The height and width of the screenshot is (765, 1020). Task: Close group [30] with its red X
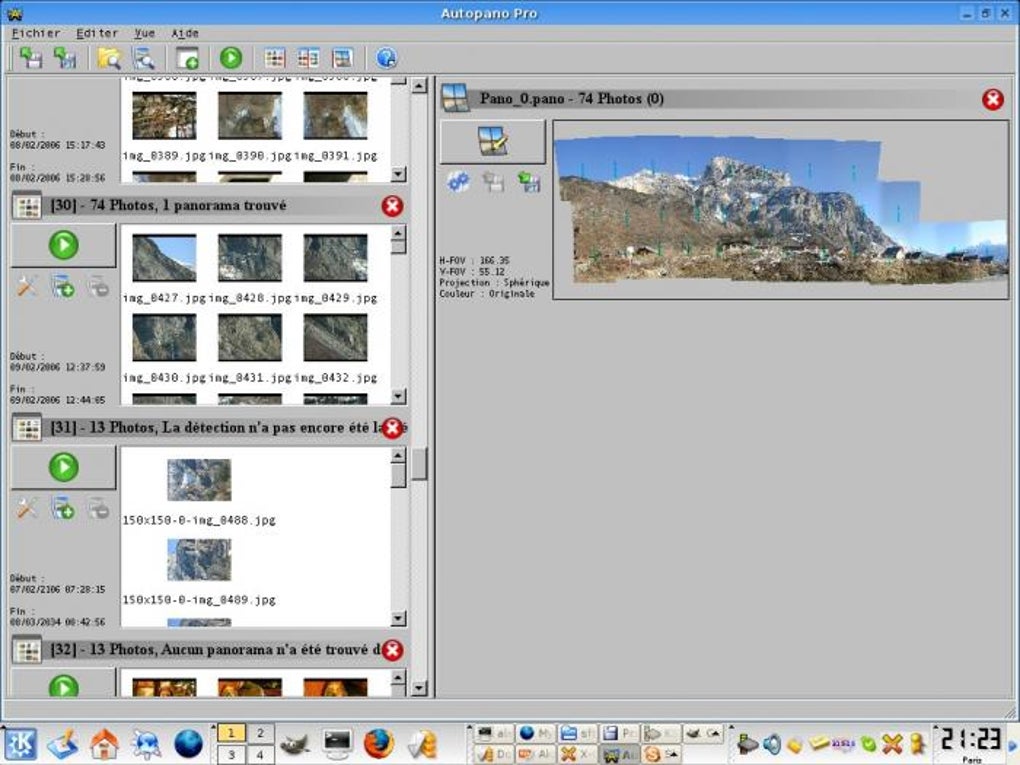392,206
